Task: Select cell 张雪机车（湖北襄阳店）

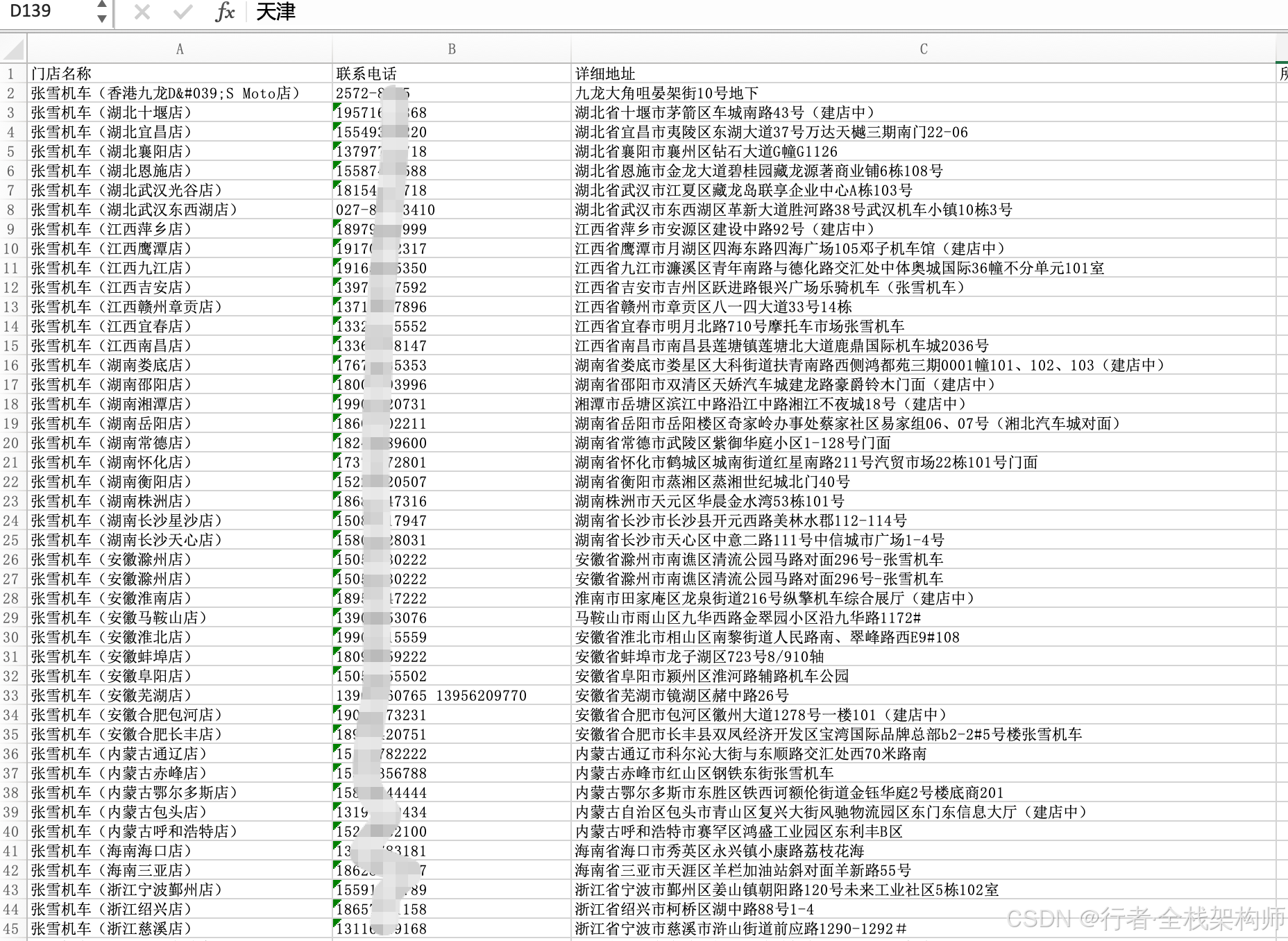Action: click(x=180, y=151)
